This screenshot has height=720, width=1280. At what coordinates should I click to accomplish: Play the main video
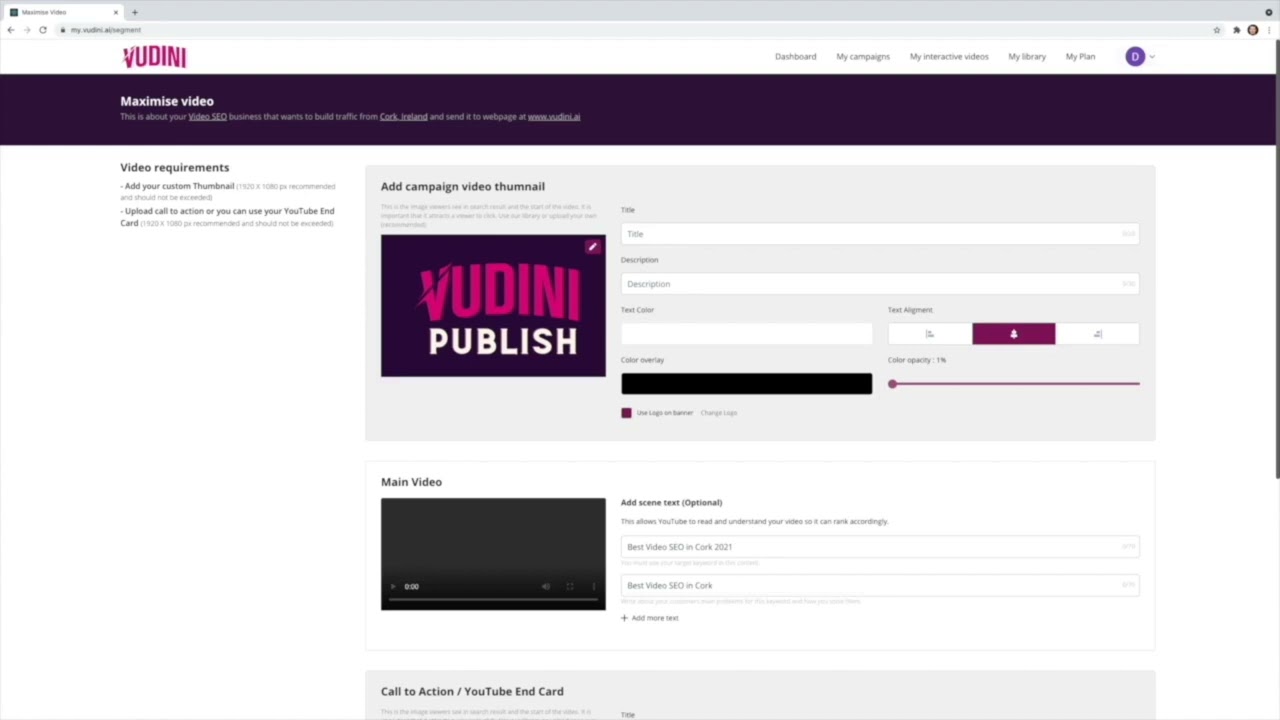point(393,587)
